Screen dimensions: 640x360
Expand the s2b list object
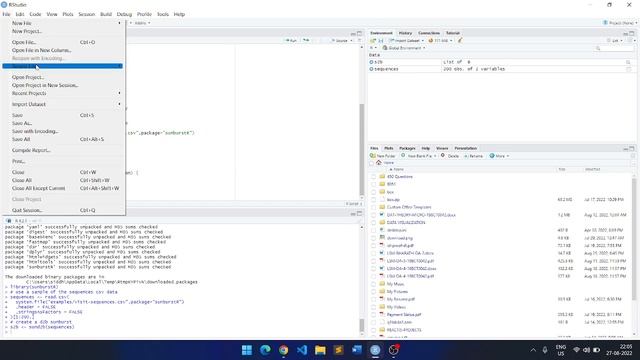(371, 62)
